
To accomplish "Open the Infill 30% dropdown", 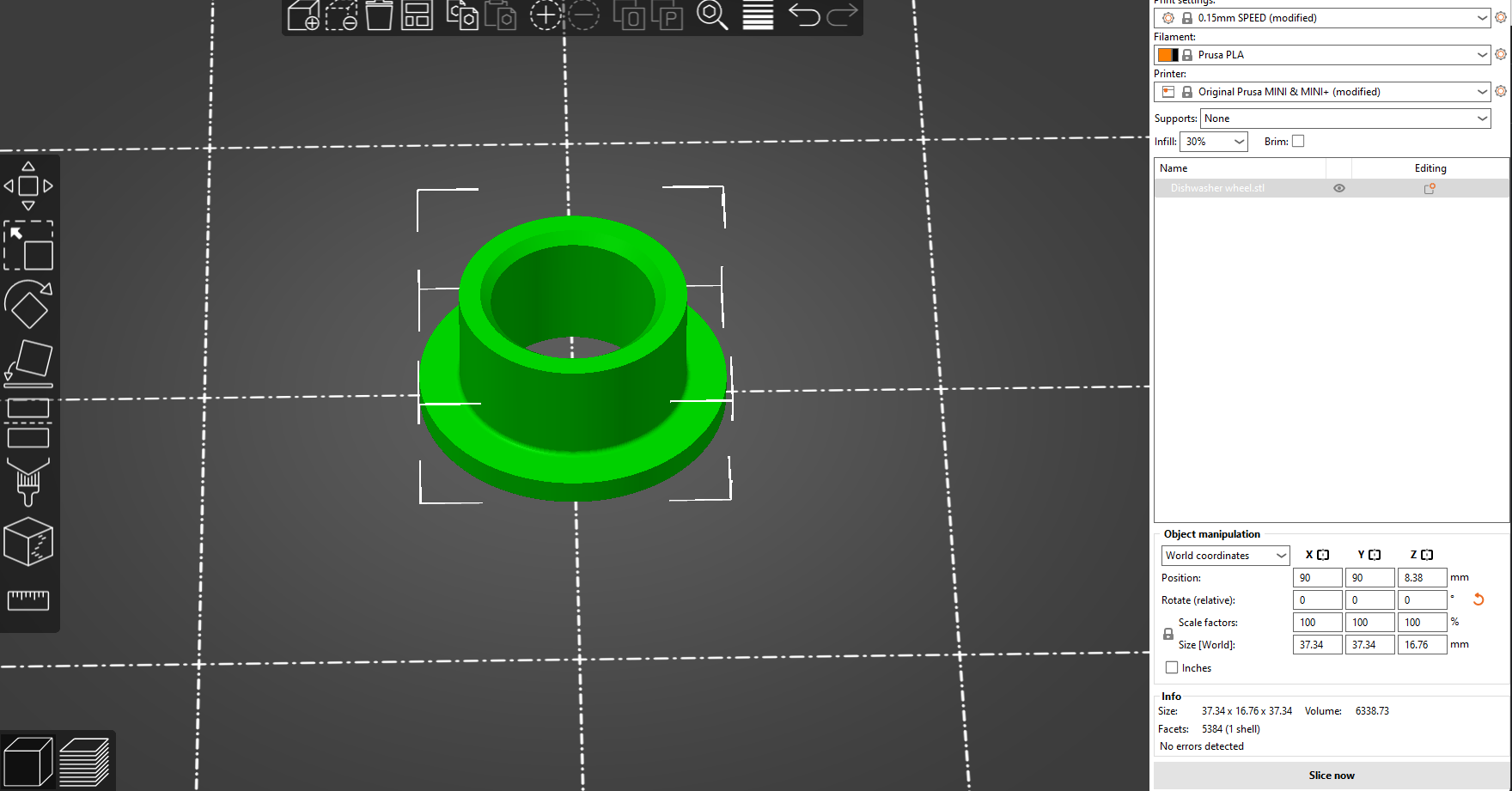I will [1214, 142].
